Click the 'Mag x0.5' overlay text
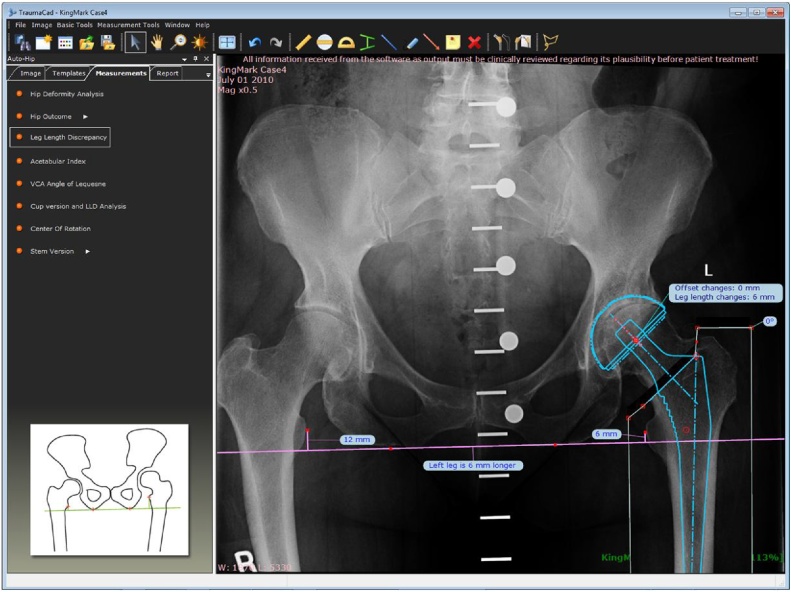Viewport: 791px width, 592px height. pos(238,90)
